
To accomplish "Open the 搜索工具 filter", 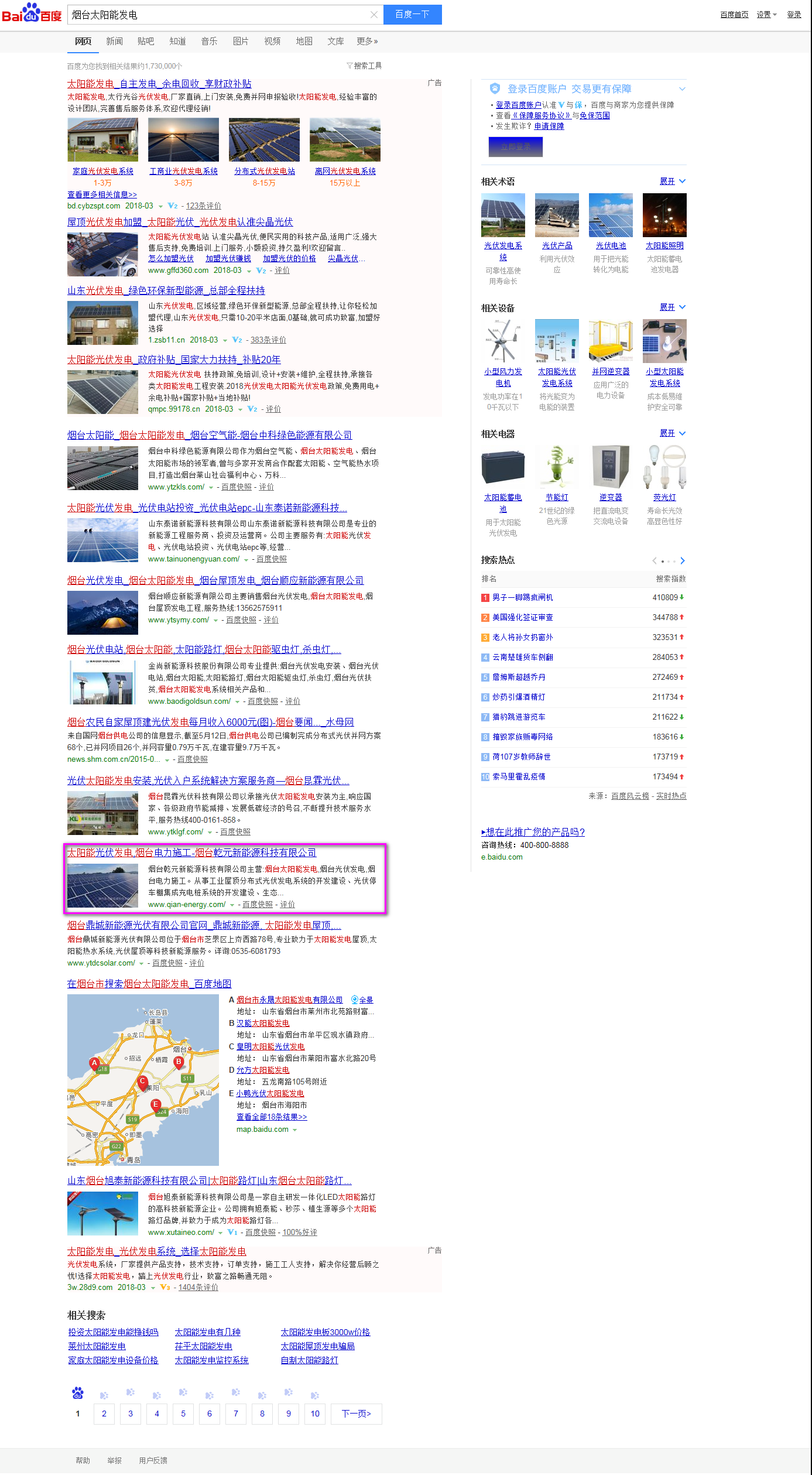I will click(364, 66).
